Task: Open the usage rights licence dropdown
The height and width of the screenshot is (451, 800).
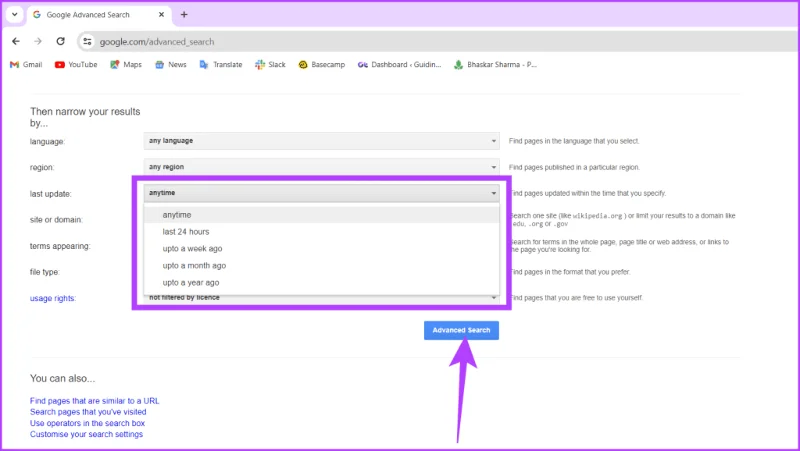Action: pyautogui.click(x=321, y=298)
